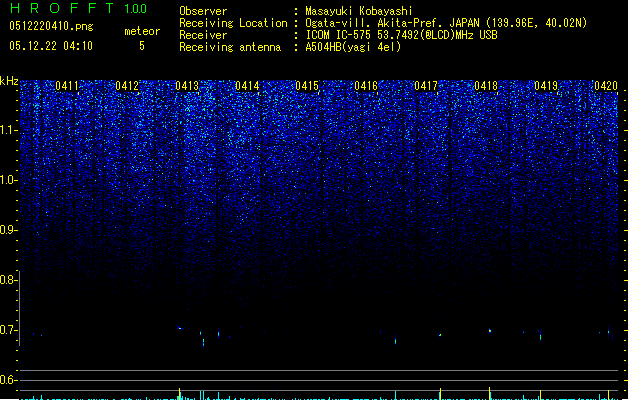
Task: Click the meteor echo below 0418
Action: tap(490, 331)
